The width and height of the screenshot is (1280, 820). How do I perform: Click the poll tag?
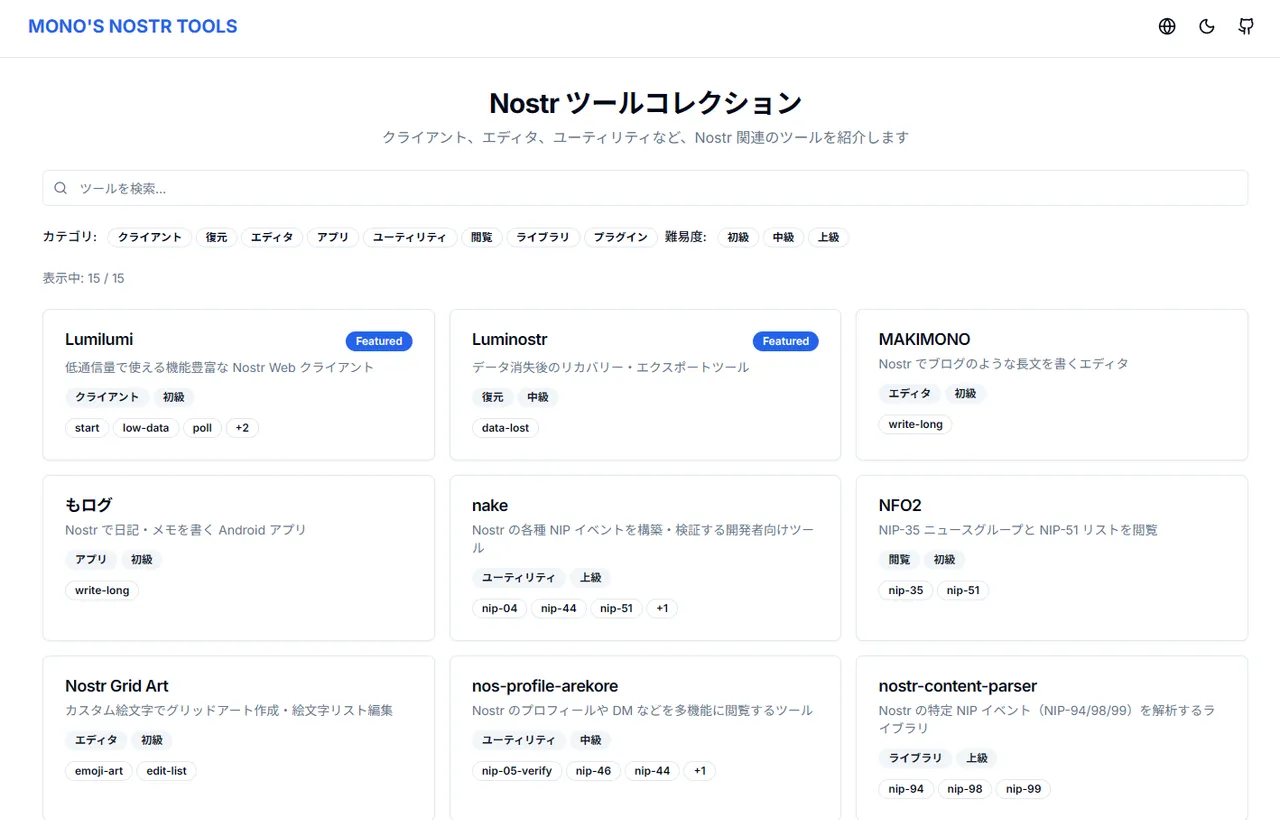click(x=202, y=428)
